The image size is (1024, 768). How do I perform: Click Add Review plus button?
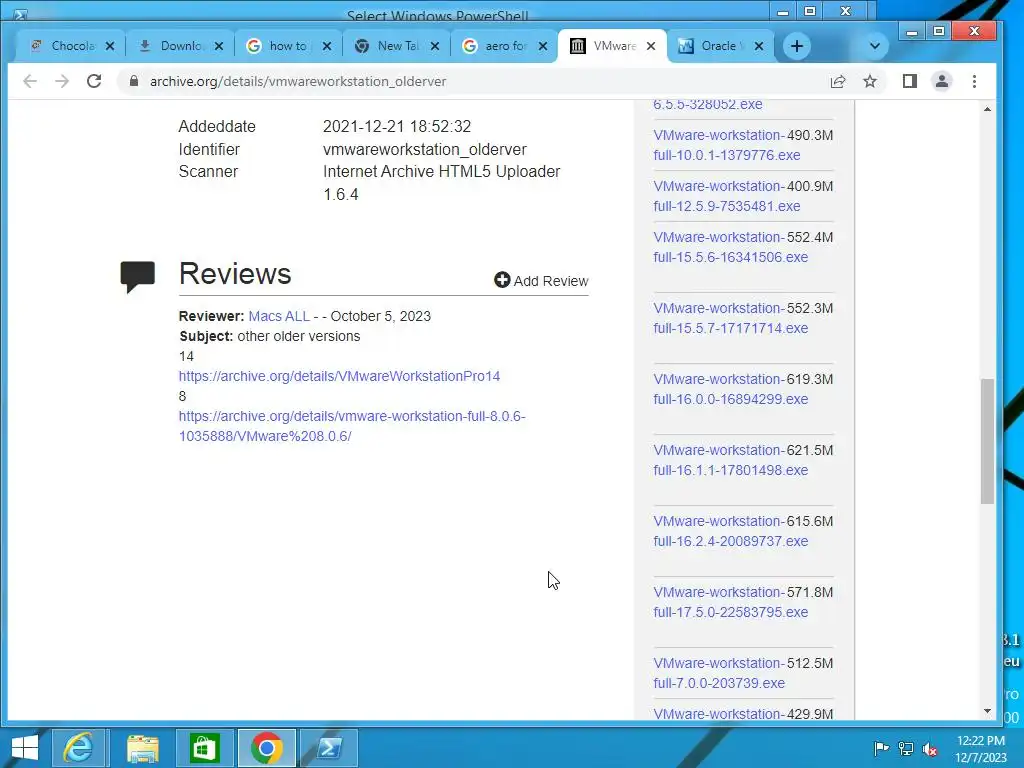click(x=541, y=281)
